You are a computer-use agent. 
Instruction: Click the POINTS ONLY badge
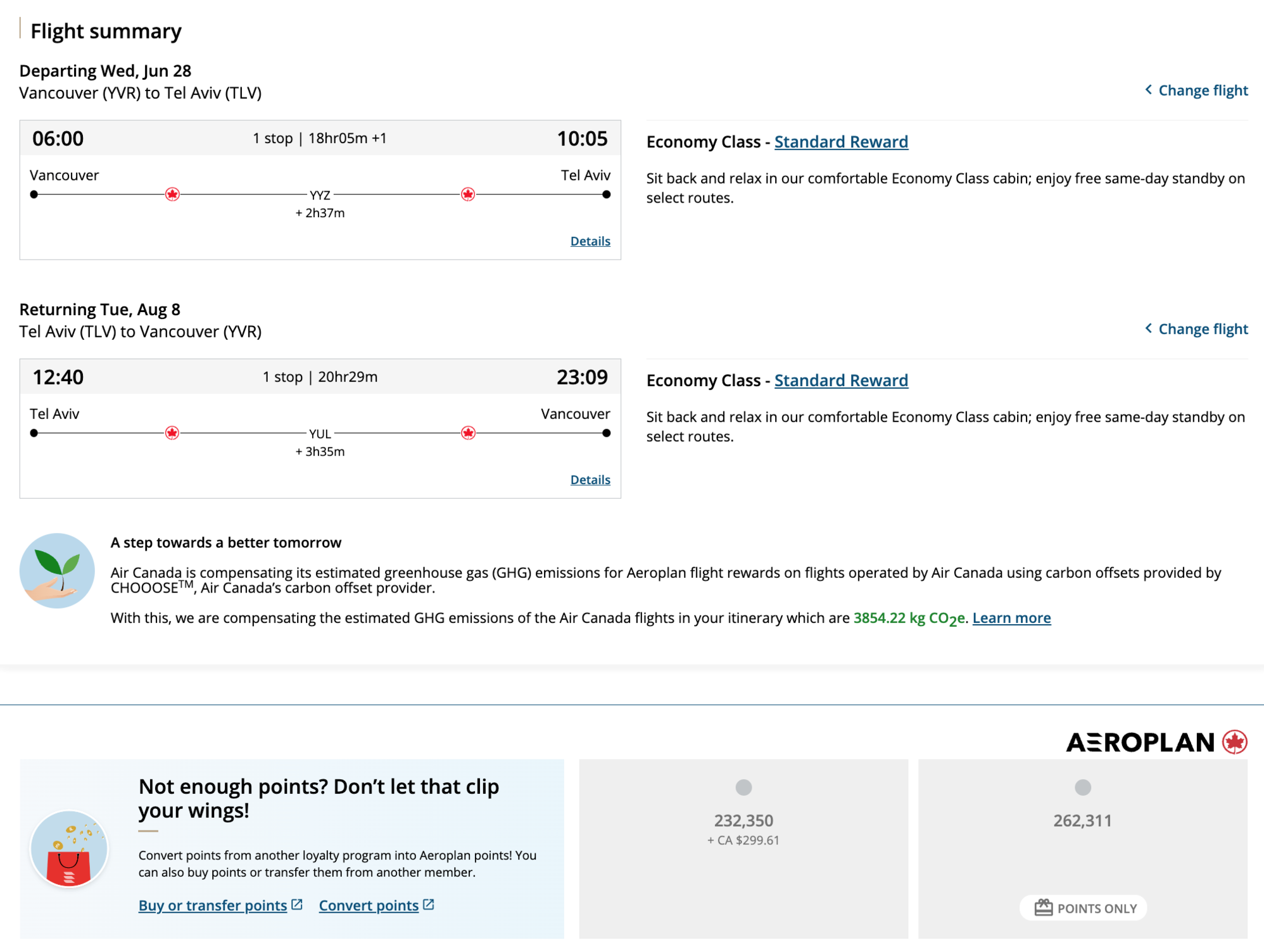point(1083,908)
